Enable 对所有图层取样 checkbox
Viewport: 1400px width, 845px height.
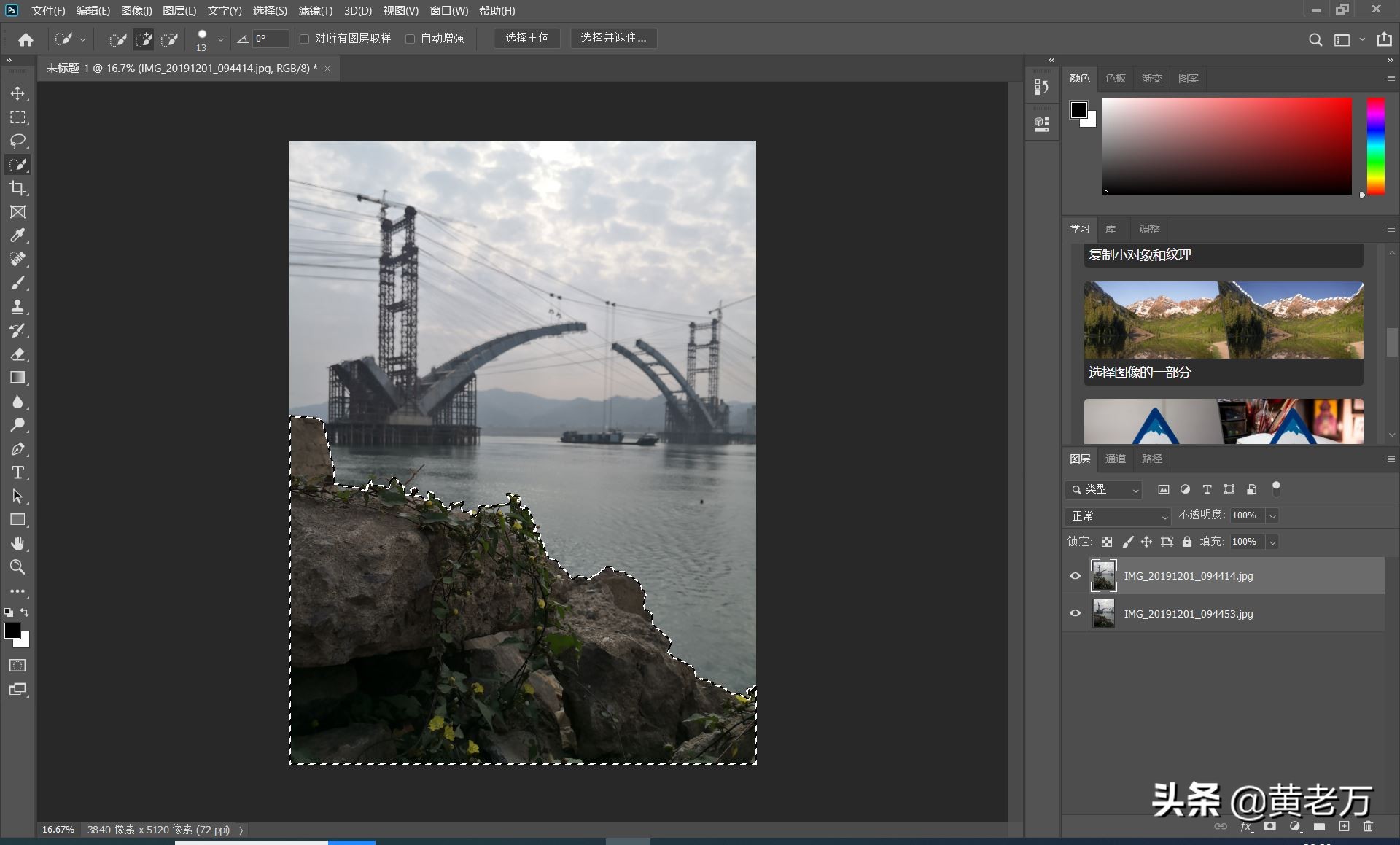[305, 39]
